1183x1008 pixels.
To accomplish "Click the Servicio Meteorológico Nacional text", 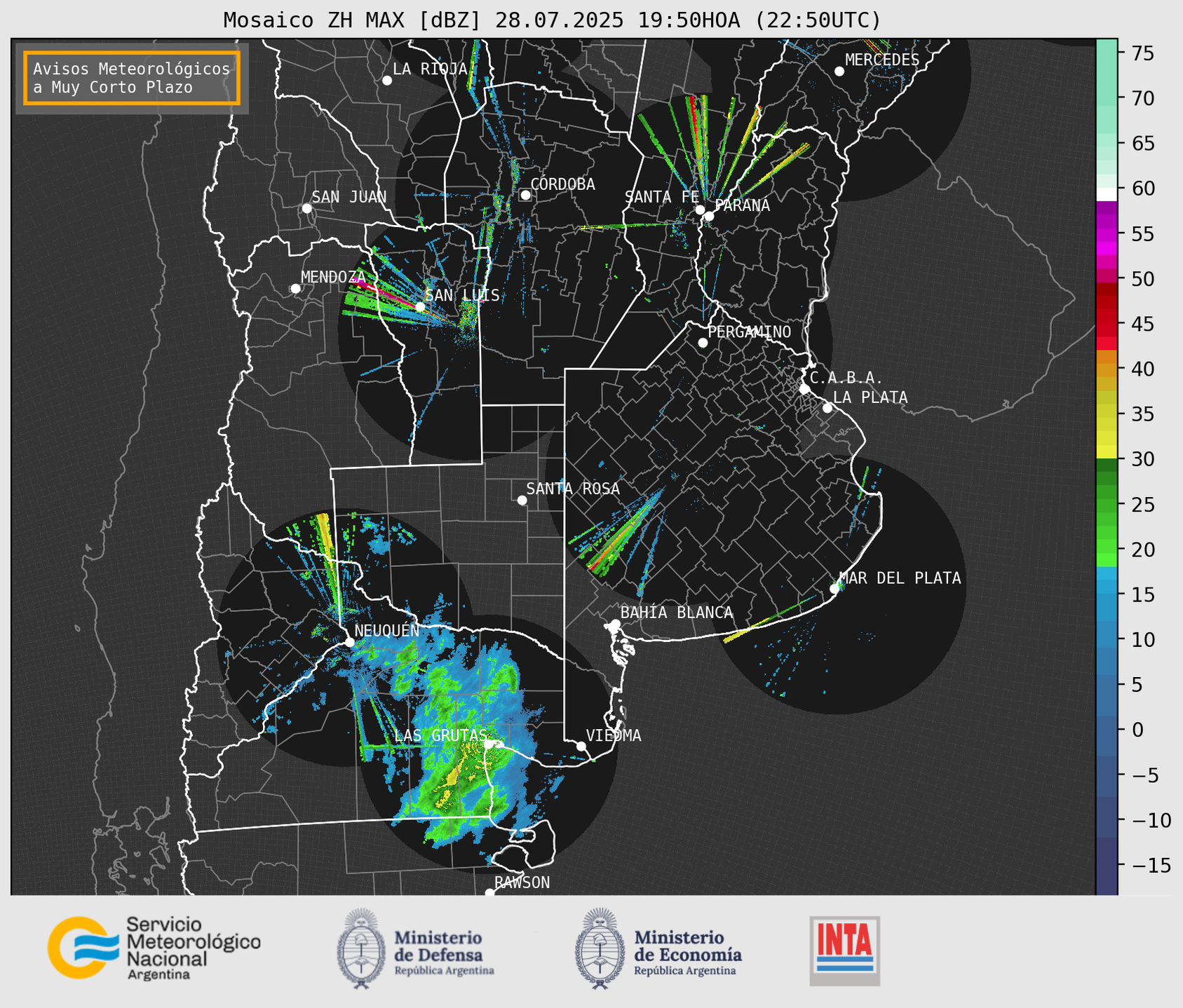I will point(193,948).
